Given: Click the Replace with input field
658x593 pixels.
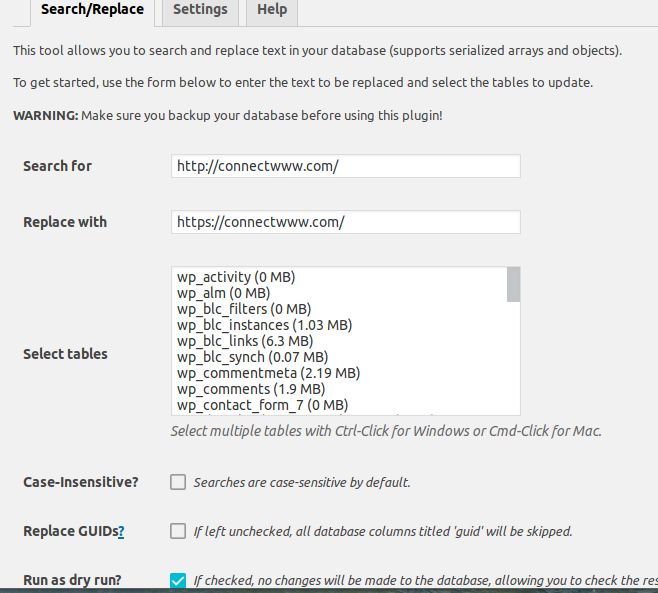Looking at the screenshot, I should pos(346,222).
